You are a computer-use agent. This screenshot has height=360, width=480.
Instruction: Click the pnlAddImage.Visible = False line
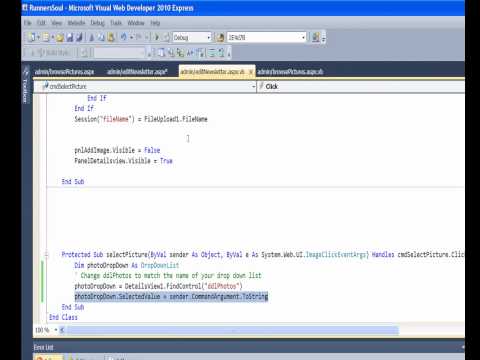coord(117,150)
